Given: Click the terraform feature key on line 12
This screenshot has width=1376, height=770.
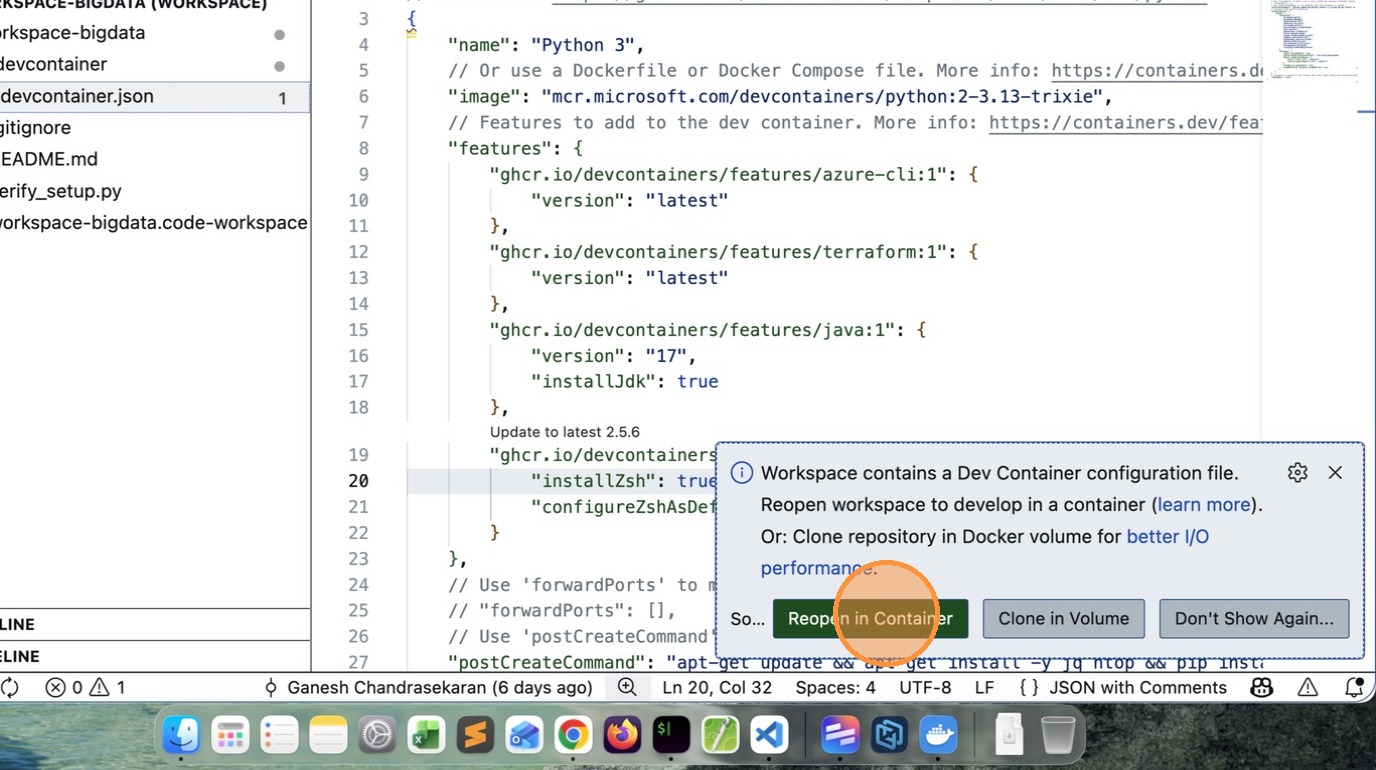Looking at the screenshot, I should tap(718, 252).
